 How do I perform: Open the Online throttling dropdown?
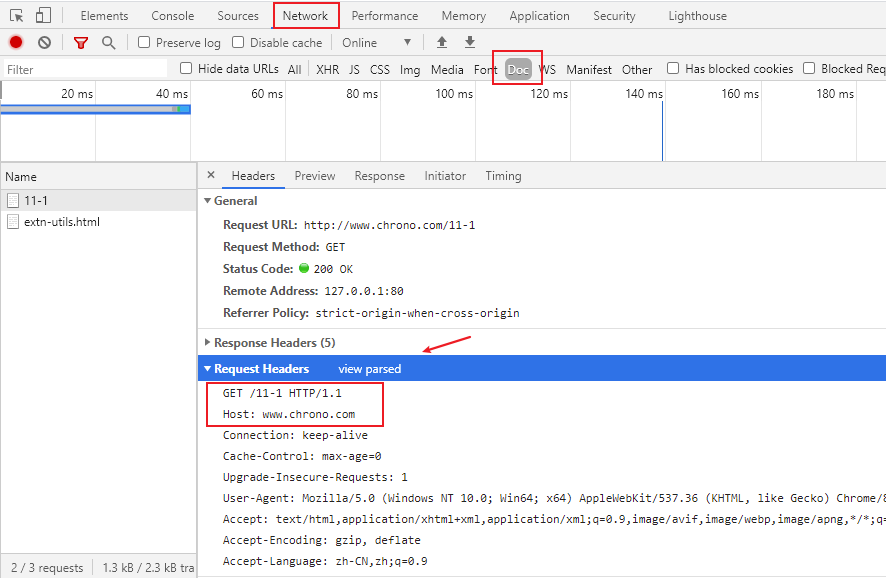376,43
